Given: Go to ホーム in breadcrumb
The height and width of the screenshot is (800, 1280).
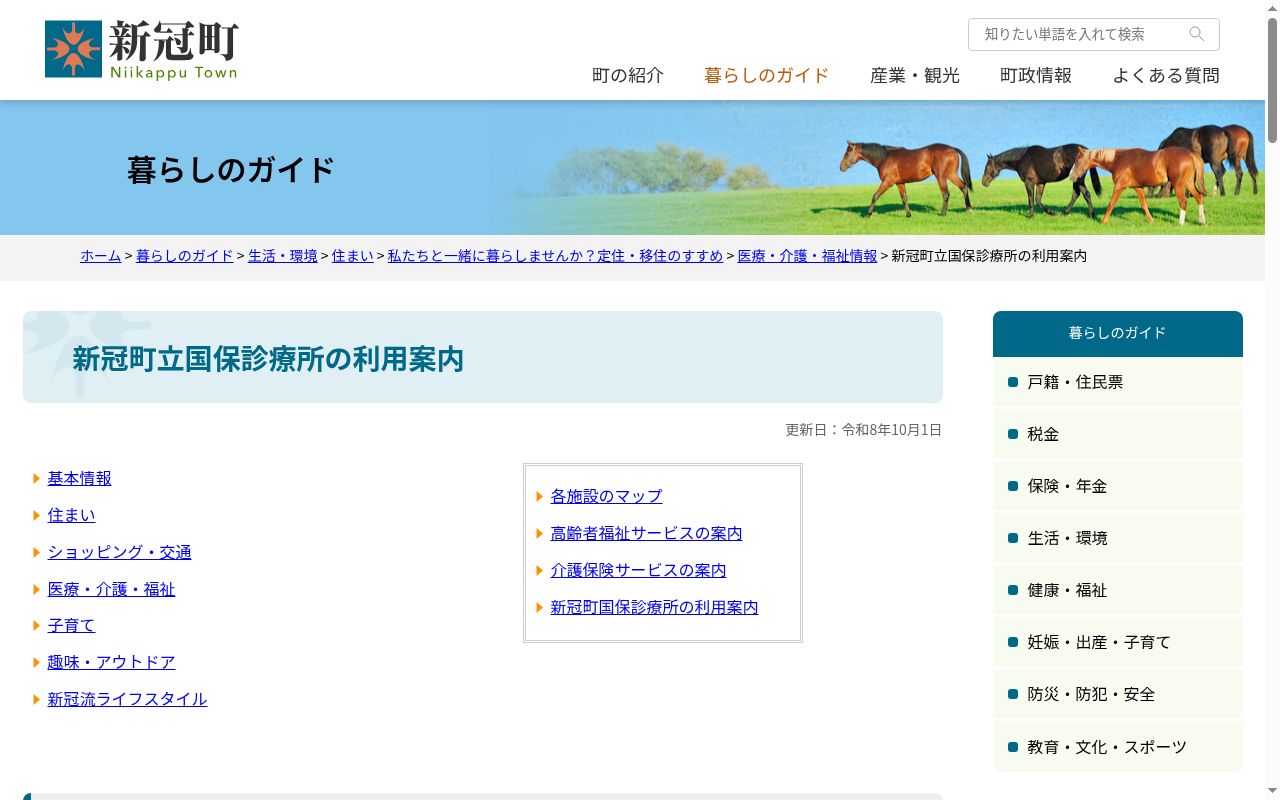Looking at the screenshot, I should [101, 256].
